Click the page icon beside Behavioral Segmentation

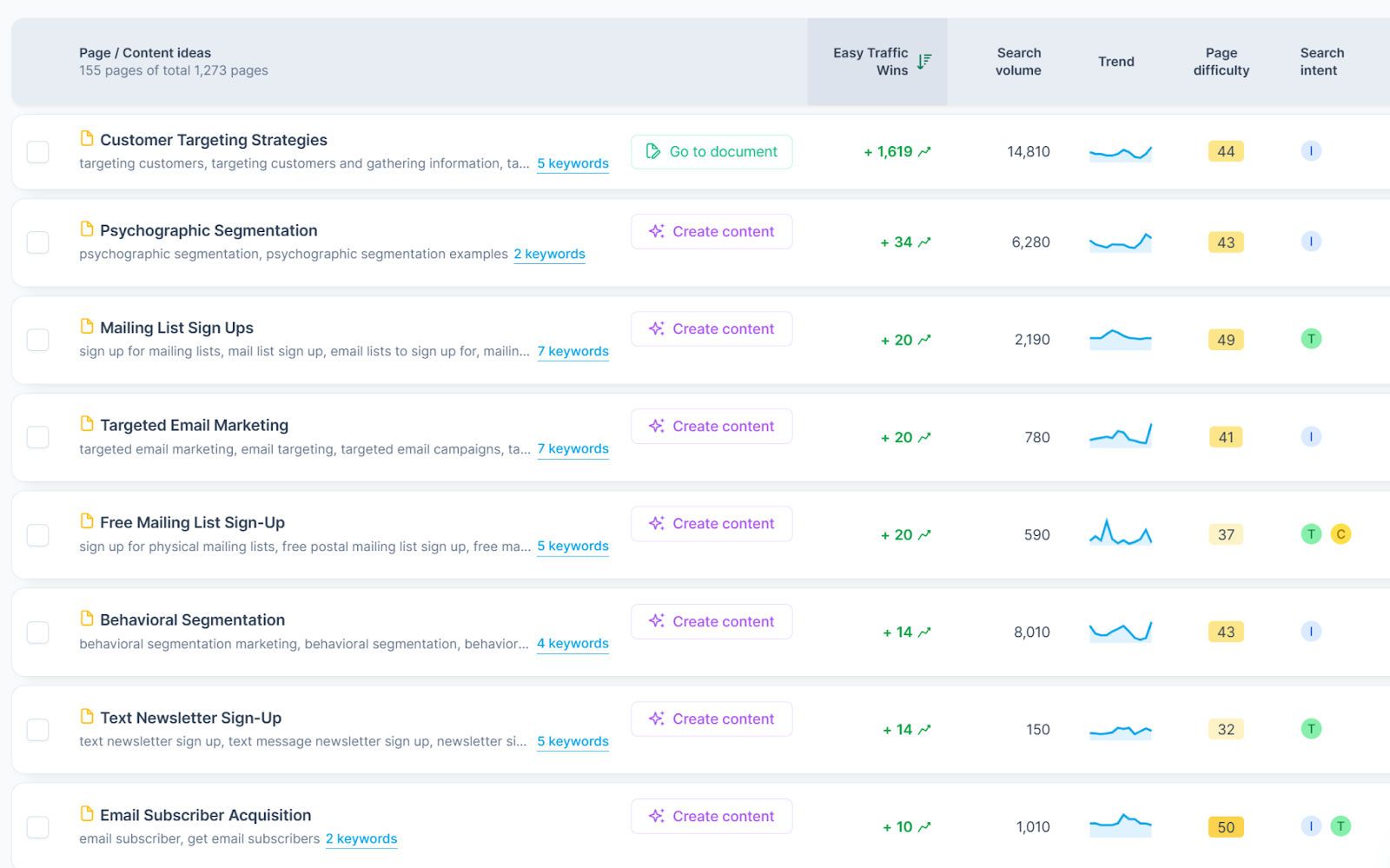point(87,619)
